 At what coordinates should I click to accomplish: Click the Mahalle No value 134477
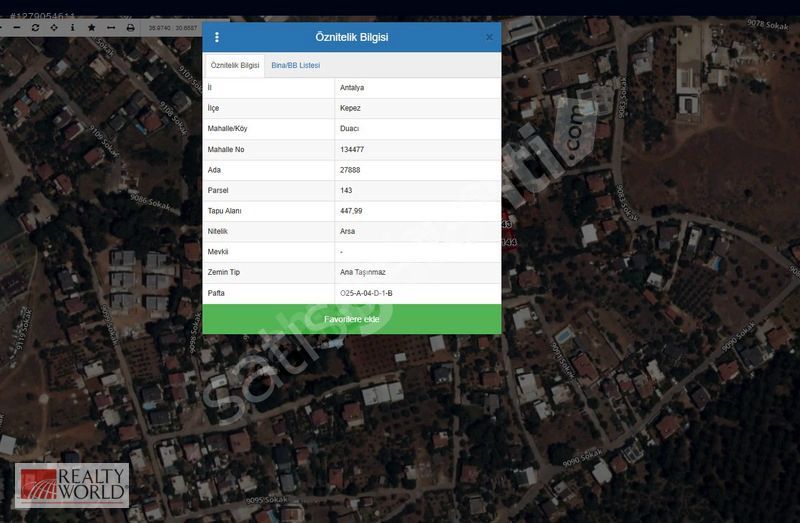click(x=352, y=150)
